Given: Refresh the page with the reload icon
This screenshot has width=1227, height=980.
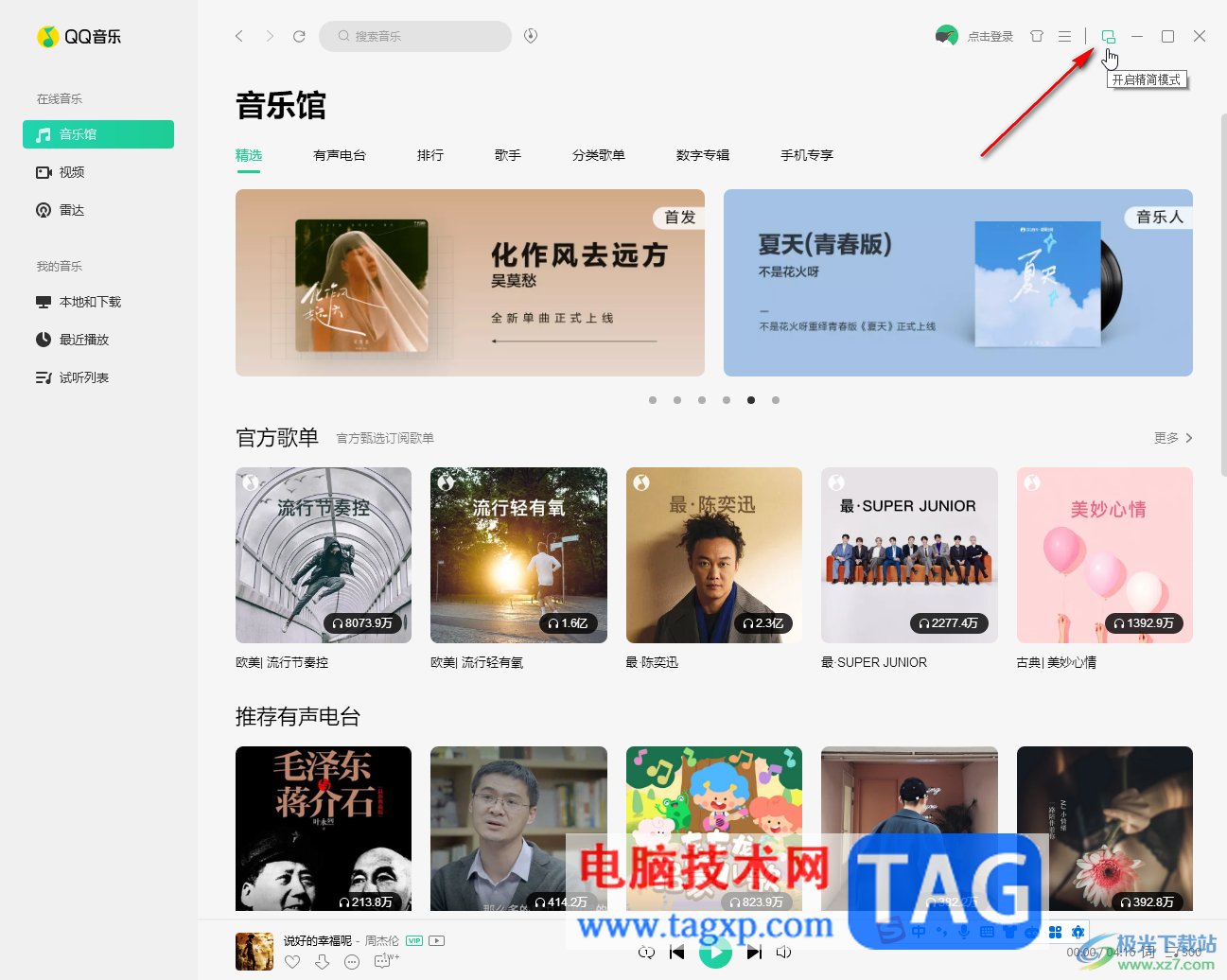Looking at the screenshot, I should pyautogui.click(x=299, y=36).
